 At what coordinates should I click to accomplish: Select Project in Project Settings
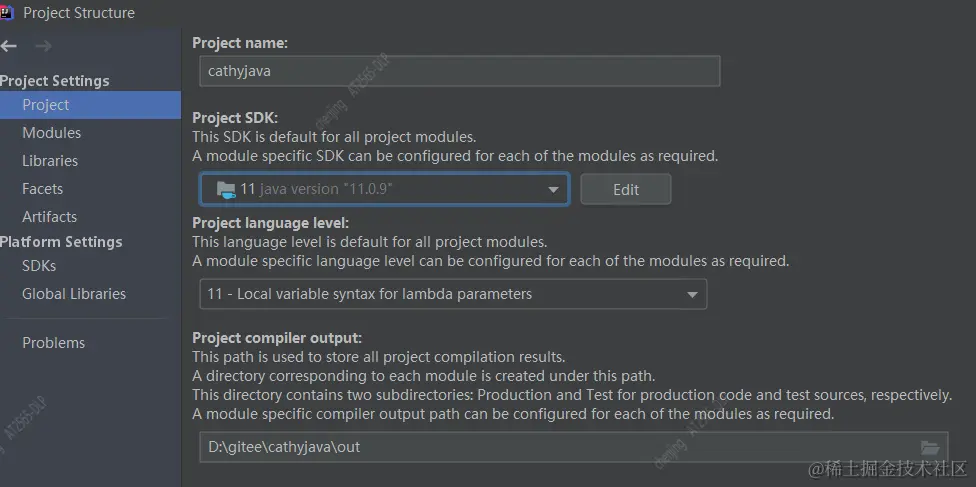tap(90, 105)
